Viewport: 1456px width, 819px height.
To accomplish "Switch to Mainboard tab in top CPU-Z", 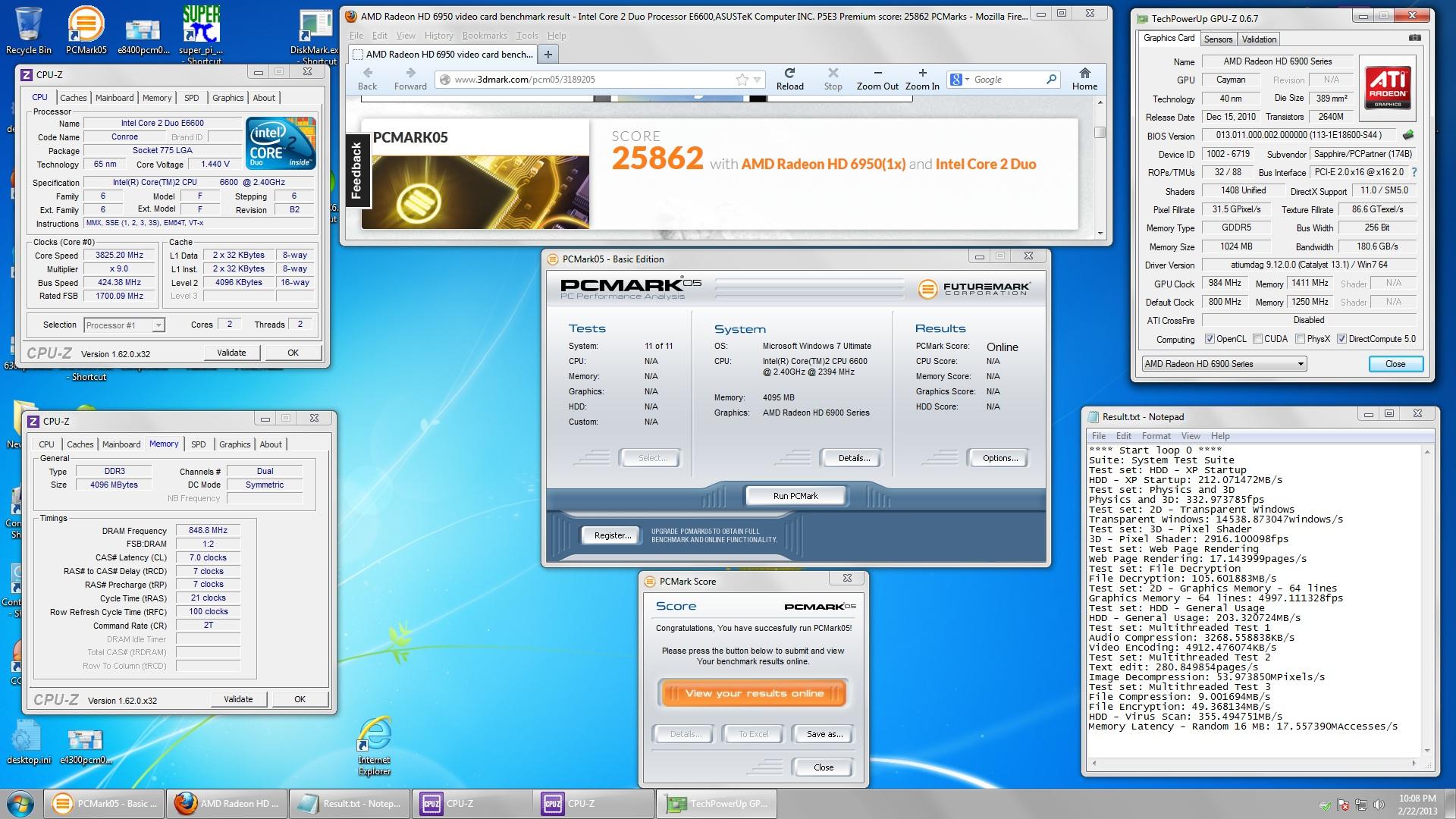I will (115, 98).
